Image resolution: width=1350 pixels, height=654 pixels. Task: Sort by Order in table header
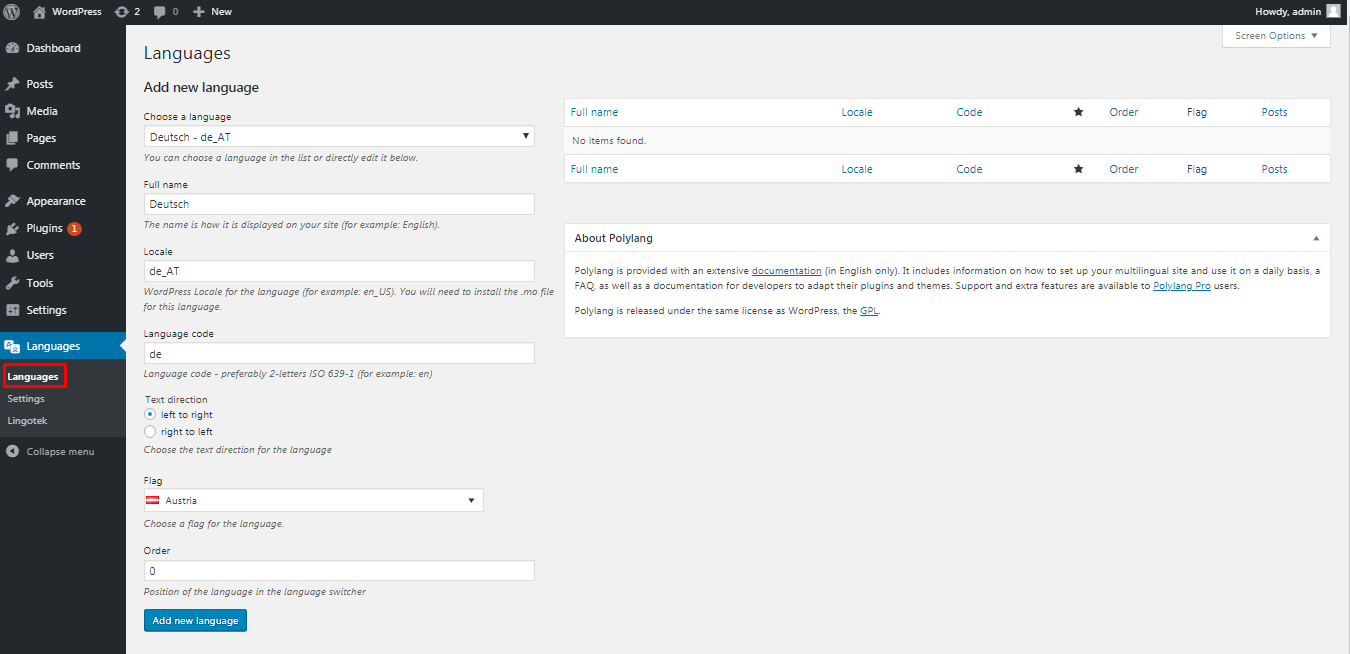pyautogui.click(x=1124, y=112)
